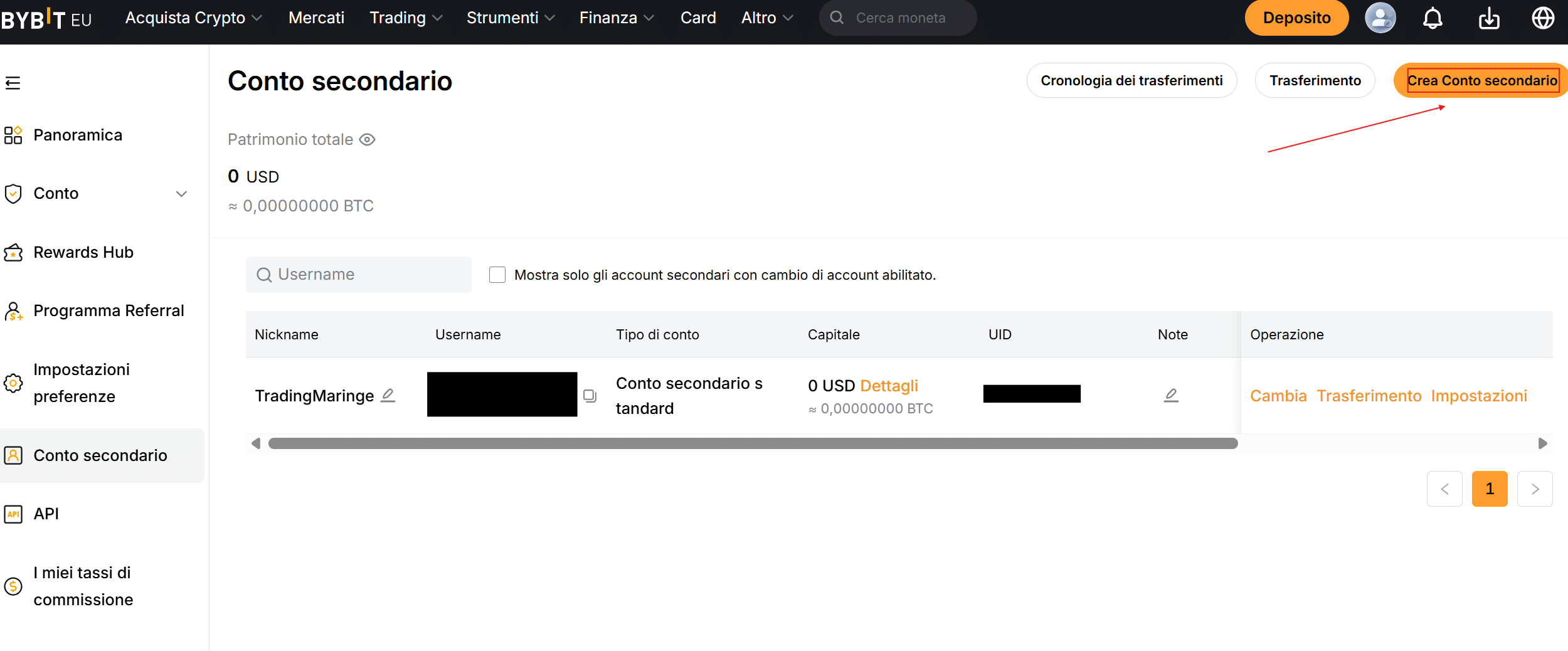Viewport: 1568px width, 651px height.
Task: Copy the username with copy icon
Action: click(590, 396)
